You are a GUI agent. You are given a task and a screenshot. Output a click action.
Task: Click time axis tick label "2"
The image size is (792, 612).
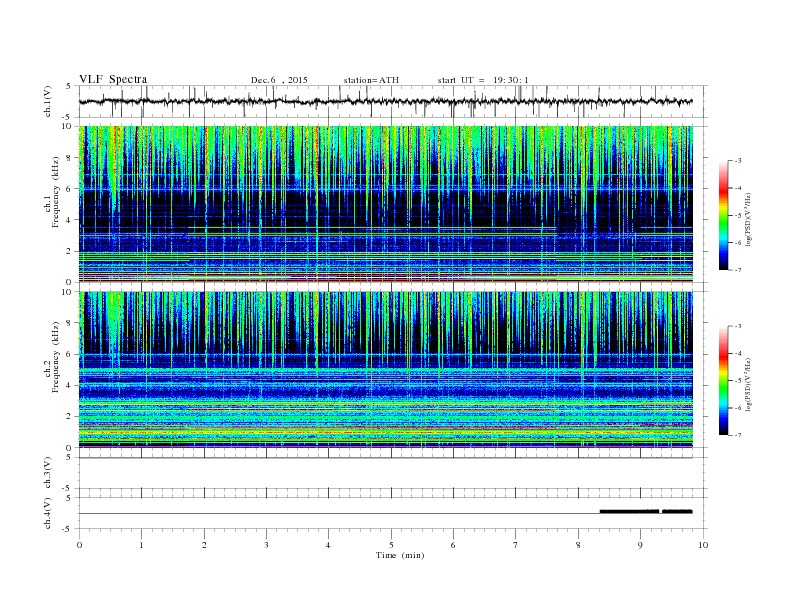(x=204, y=545)
